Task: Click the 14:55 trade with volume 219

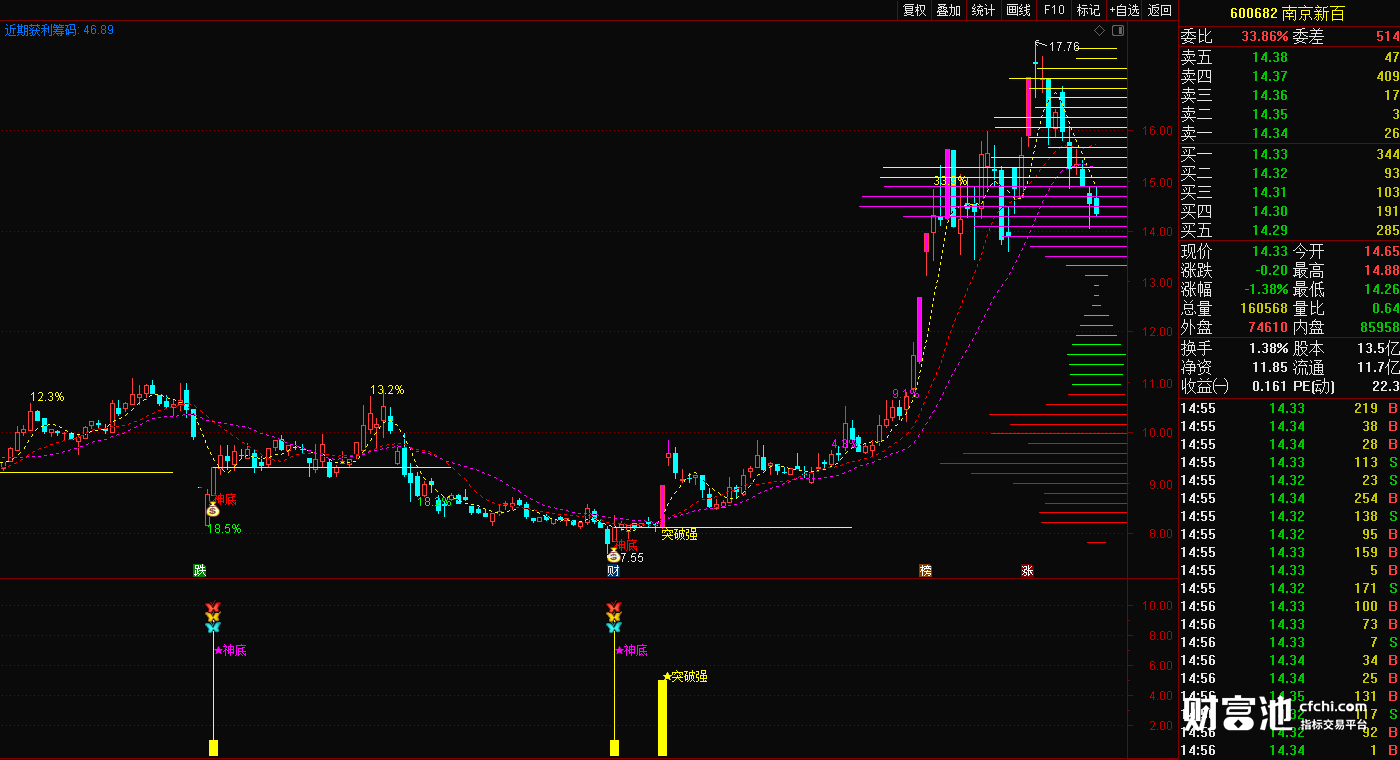Action: 1290,408
